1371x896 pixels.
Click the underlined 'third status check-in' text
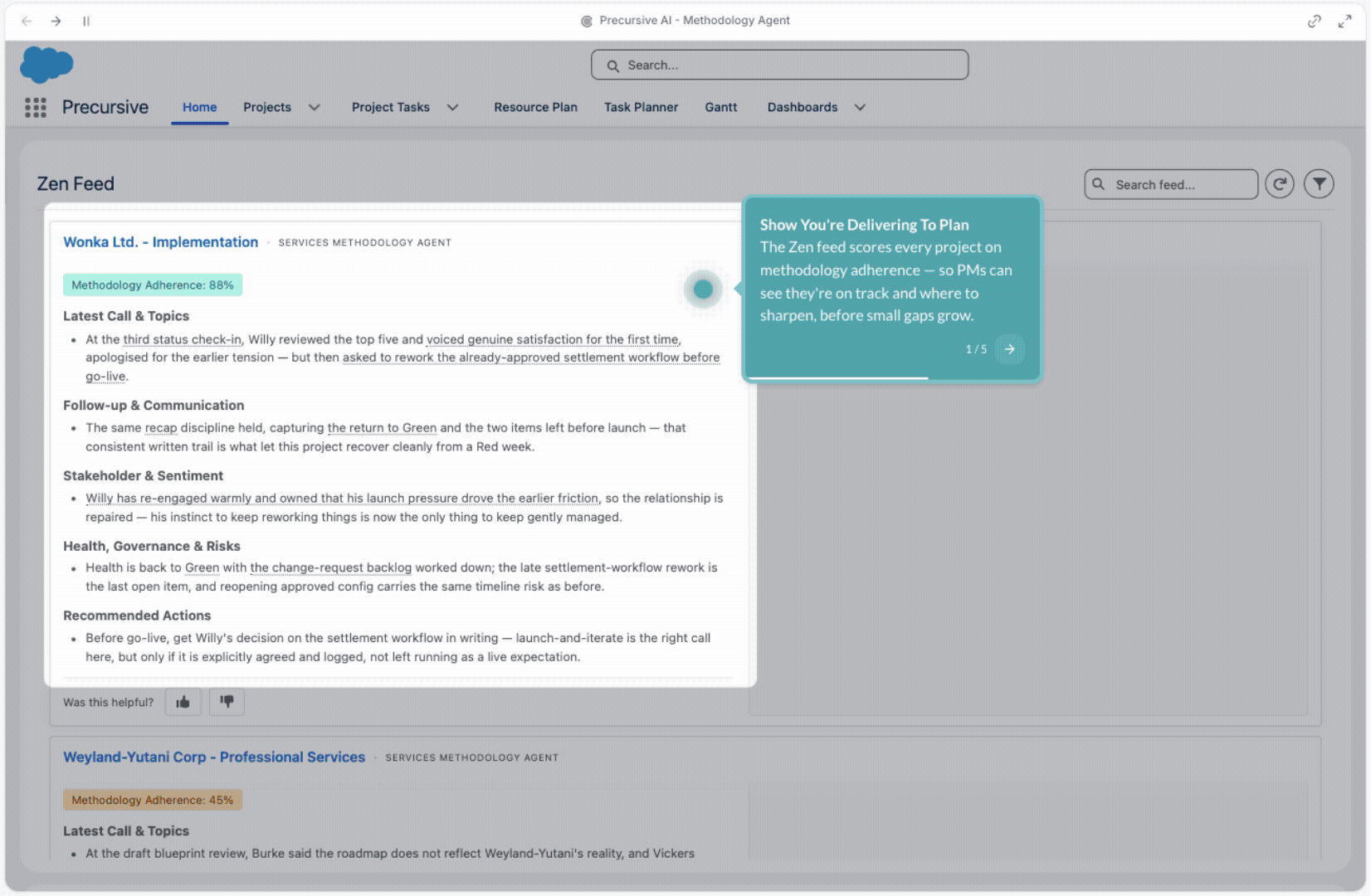182,339
